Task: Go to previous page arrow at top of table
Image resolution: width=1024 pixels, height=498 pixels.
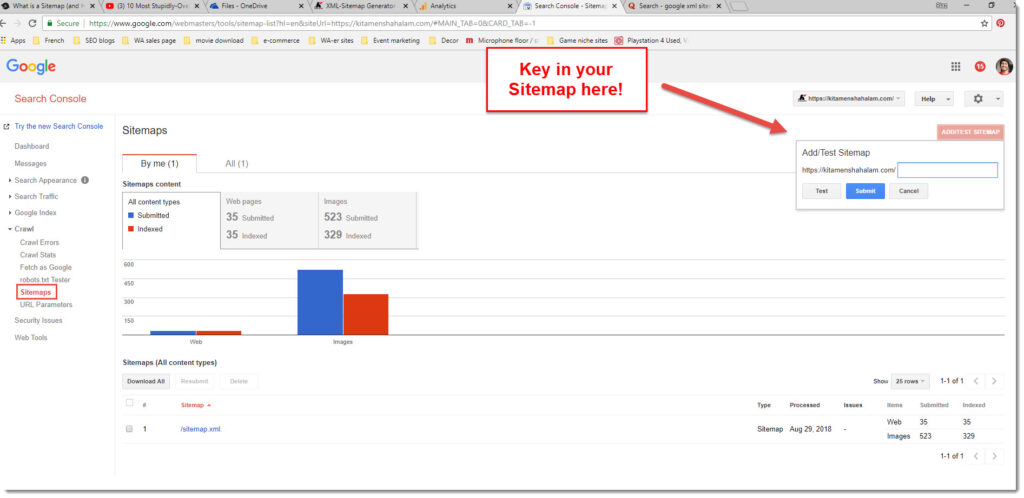Action: pos(976,381)
